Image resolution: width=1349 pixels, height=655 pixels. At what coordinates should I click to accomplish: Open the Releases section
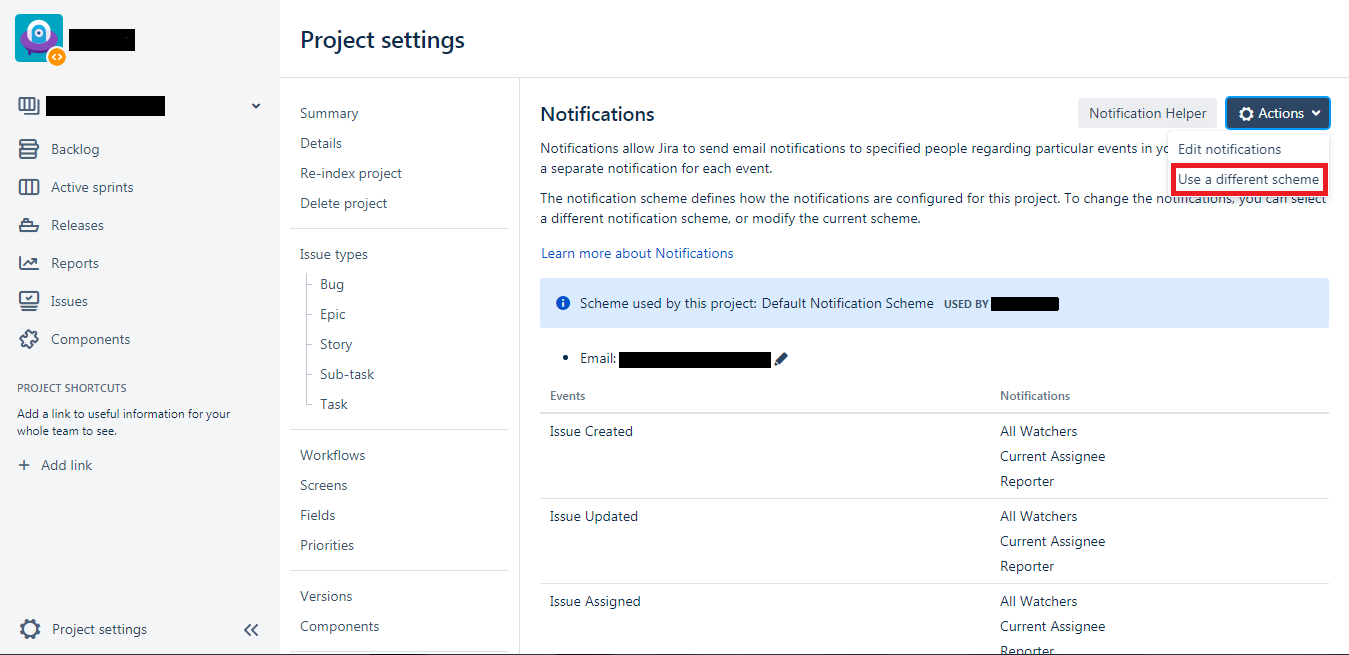pyautogui.click(x=76, y=224)
